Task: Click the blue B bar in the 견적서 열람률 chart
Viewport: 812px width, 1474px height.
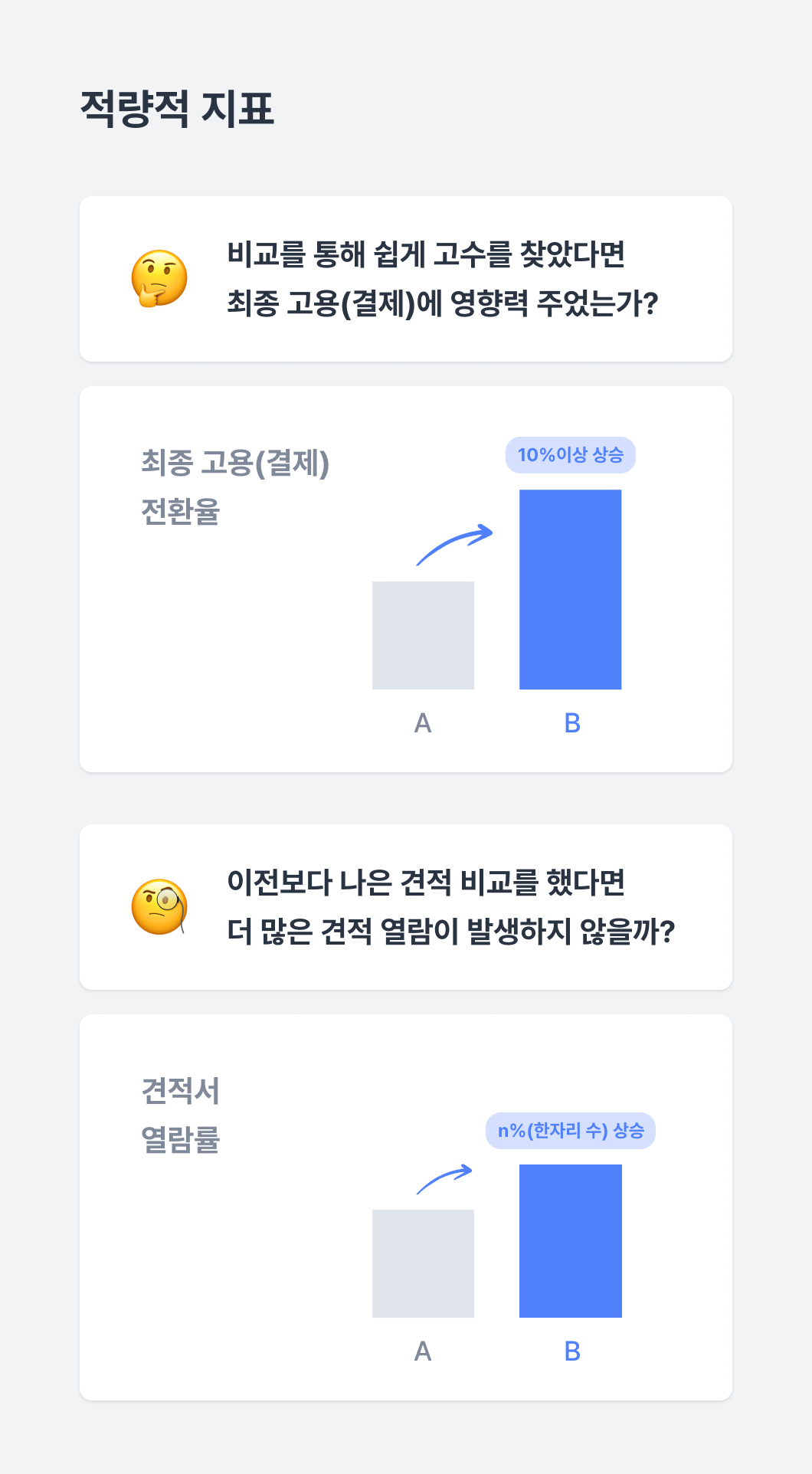Action: (571, 1241)
